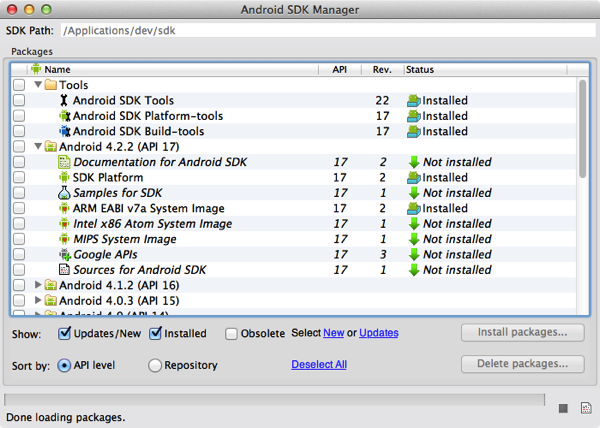Click the Android 4.1.2 (API 16) folder icon
The width and height of the screenshot is (600, 428).
pyautogui.click(x=51, y=285)
